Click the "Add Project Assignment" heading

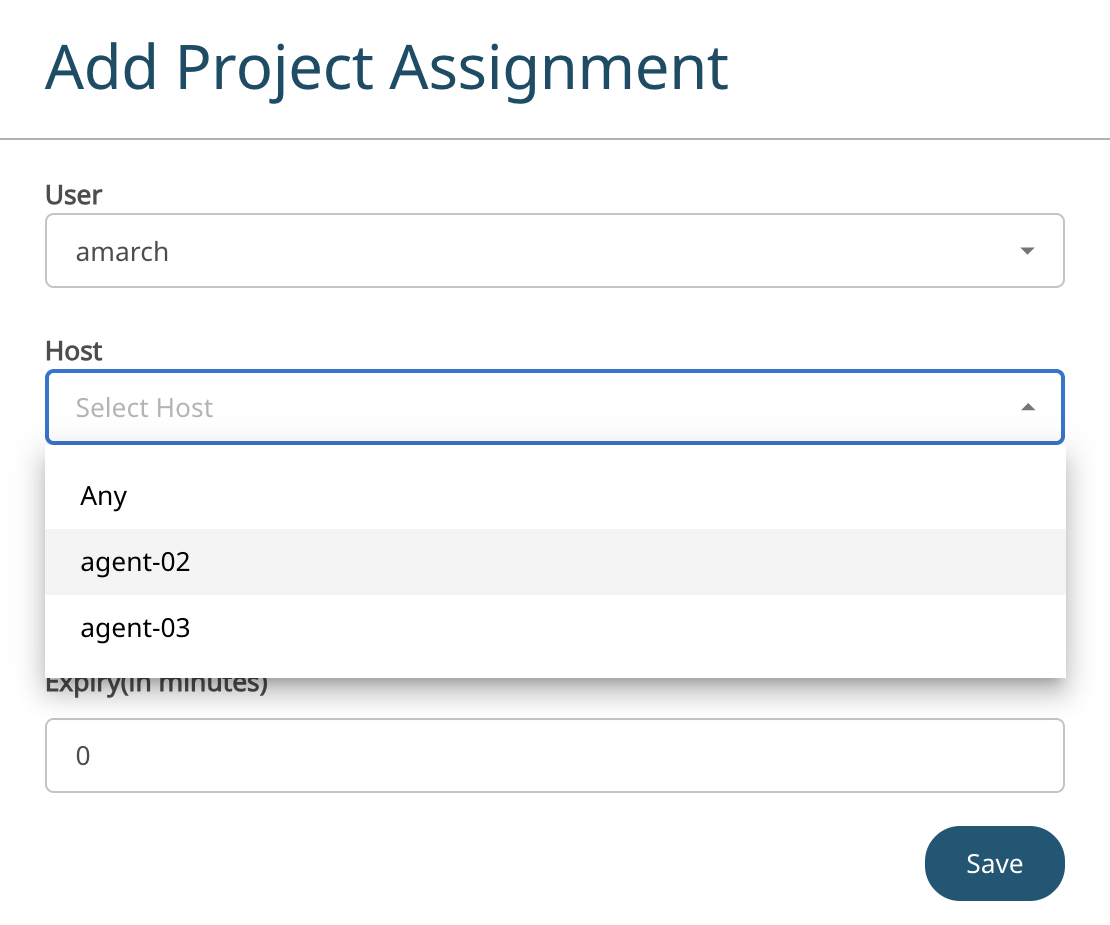[x=386, y=68]
